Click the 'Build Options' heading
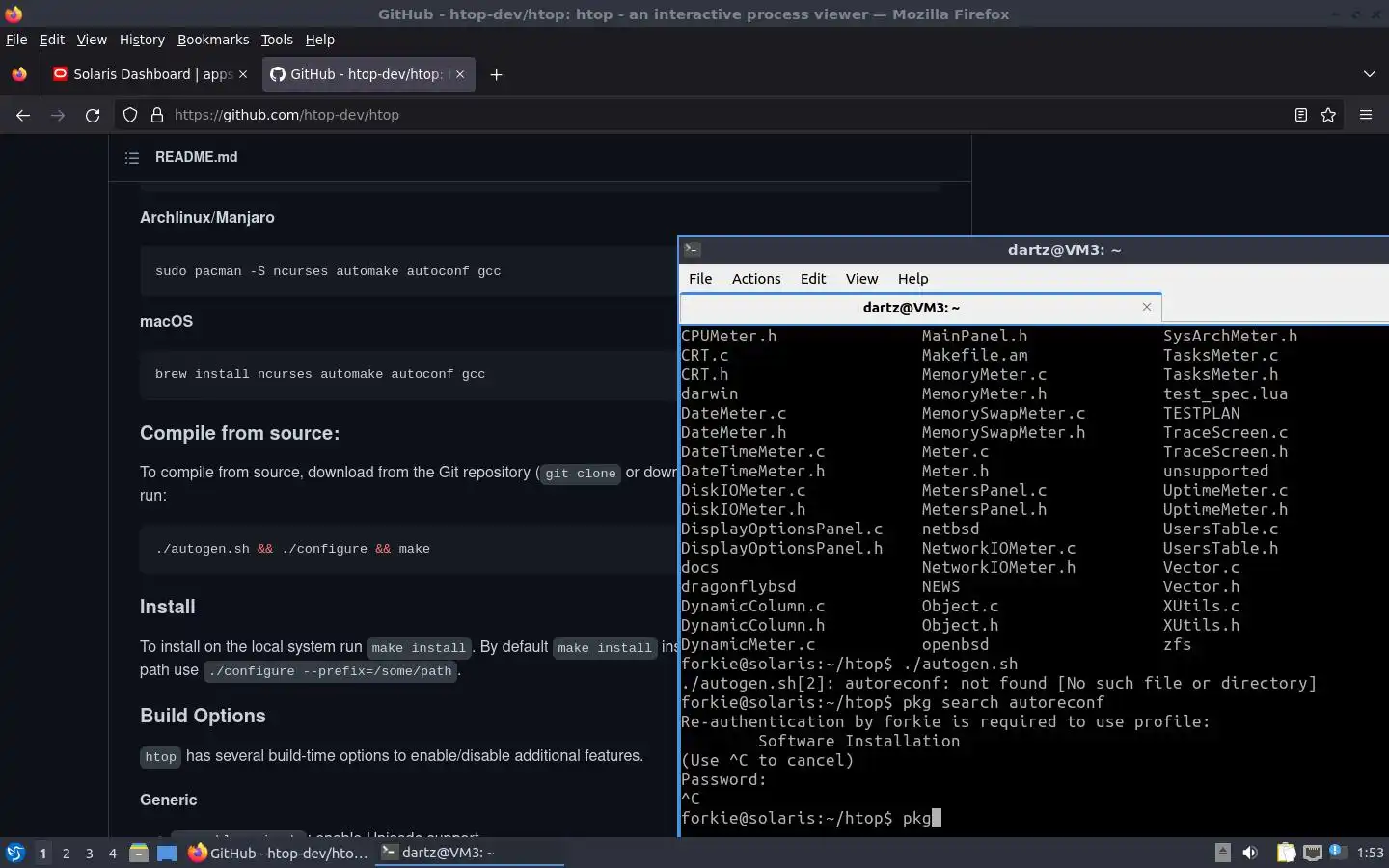This screenshot has height=868, width=1389. coord(203,716)
